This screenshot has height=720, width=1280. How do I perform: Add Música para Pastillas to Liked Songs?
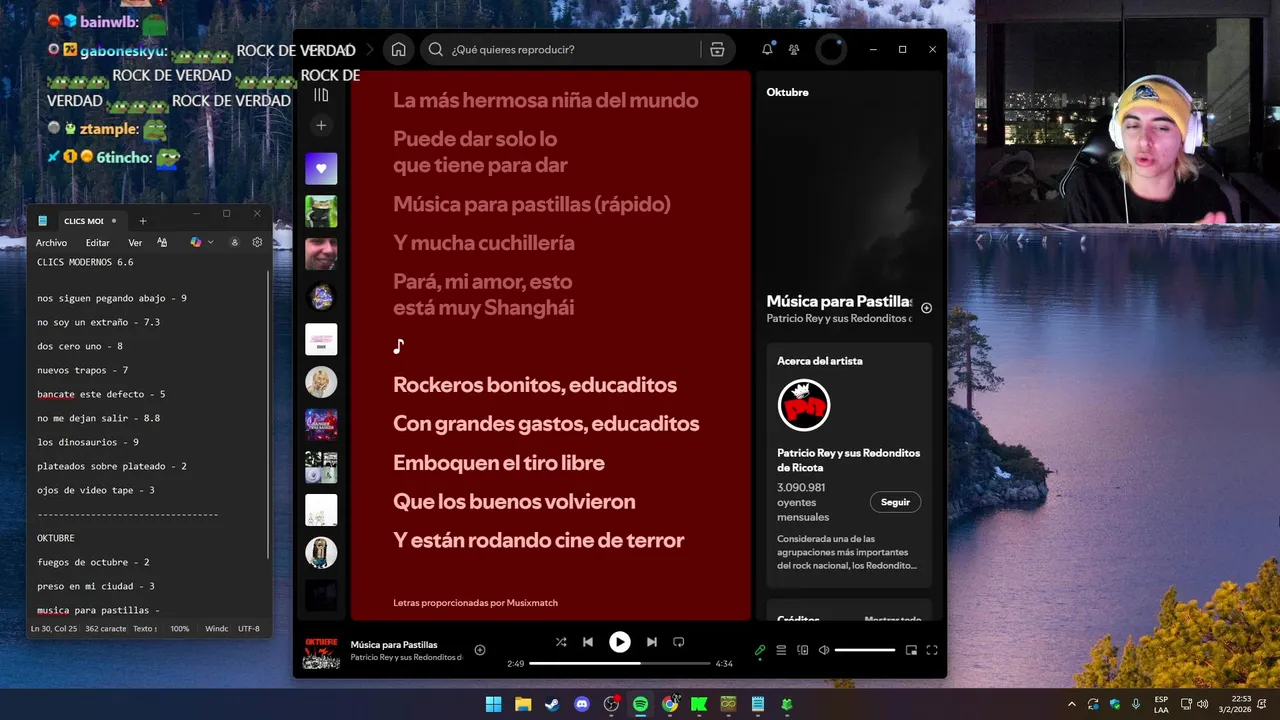click(x=480, y=650)
